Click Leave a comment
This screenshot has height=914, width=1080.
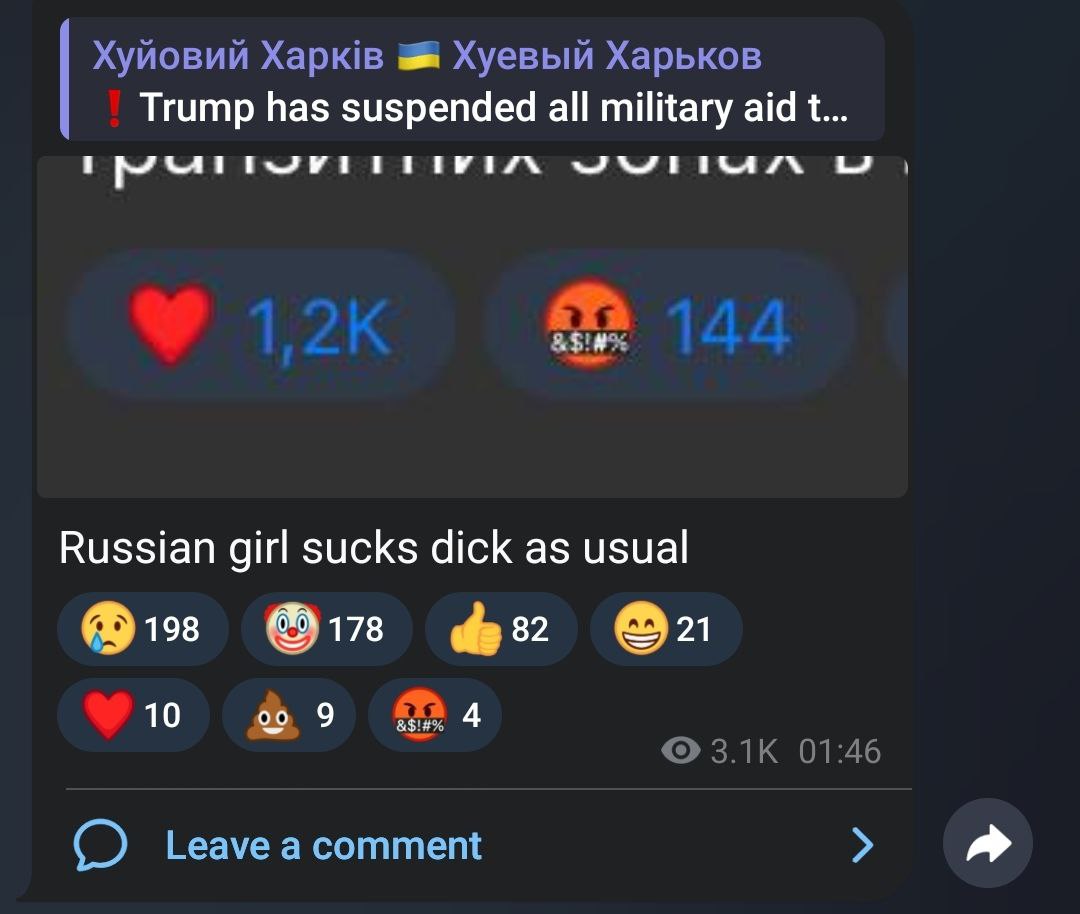coord(324,845)
